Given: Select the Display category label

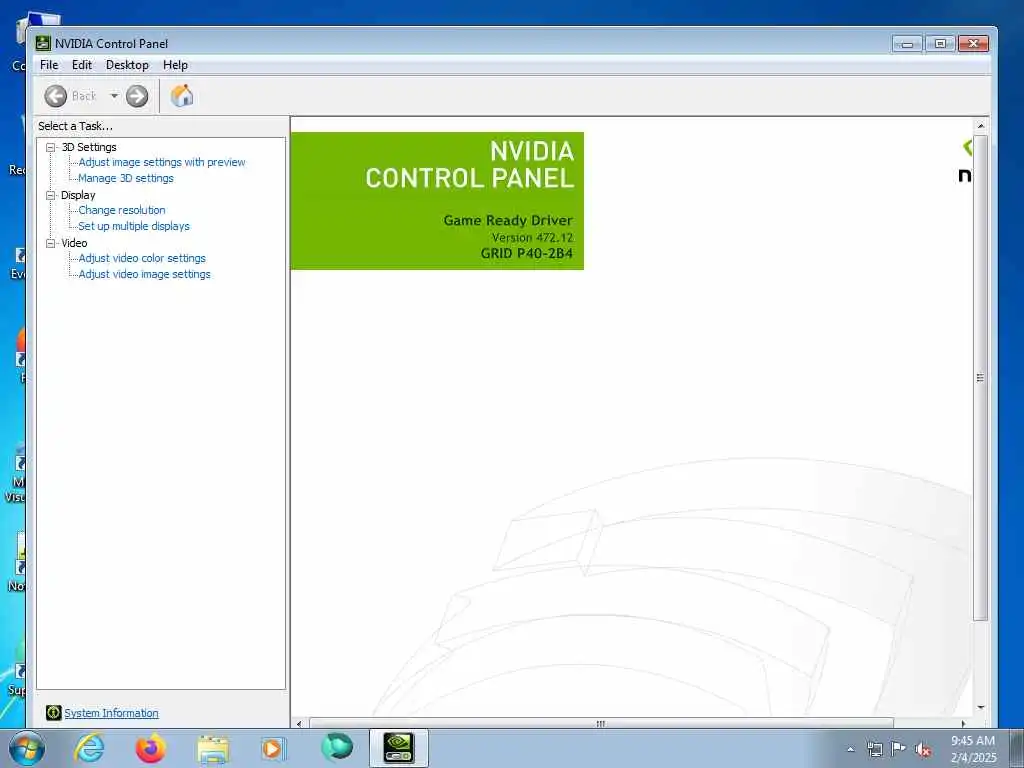Looking at the screenshot, I should coord(78,195).
